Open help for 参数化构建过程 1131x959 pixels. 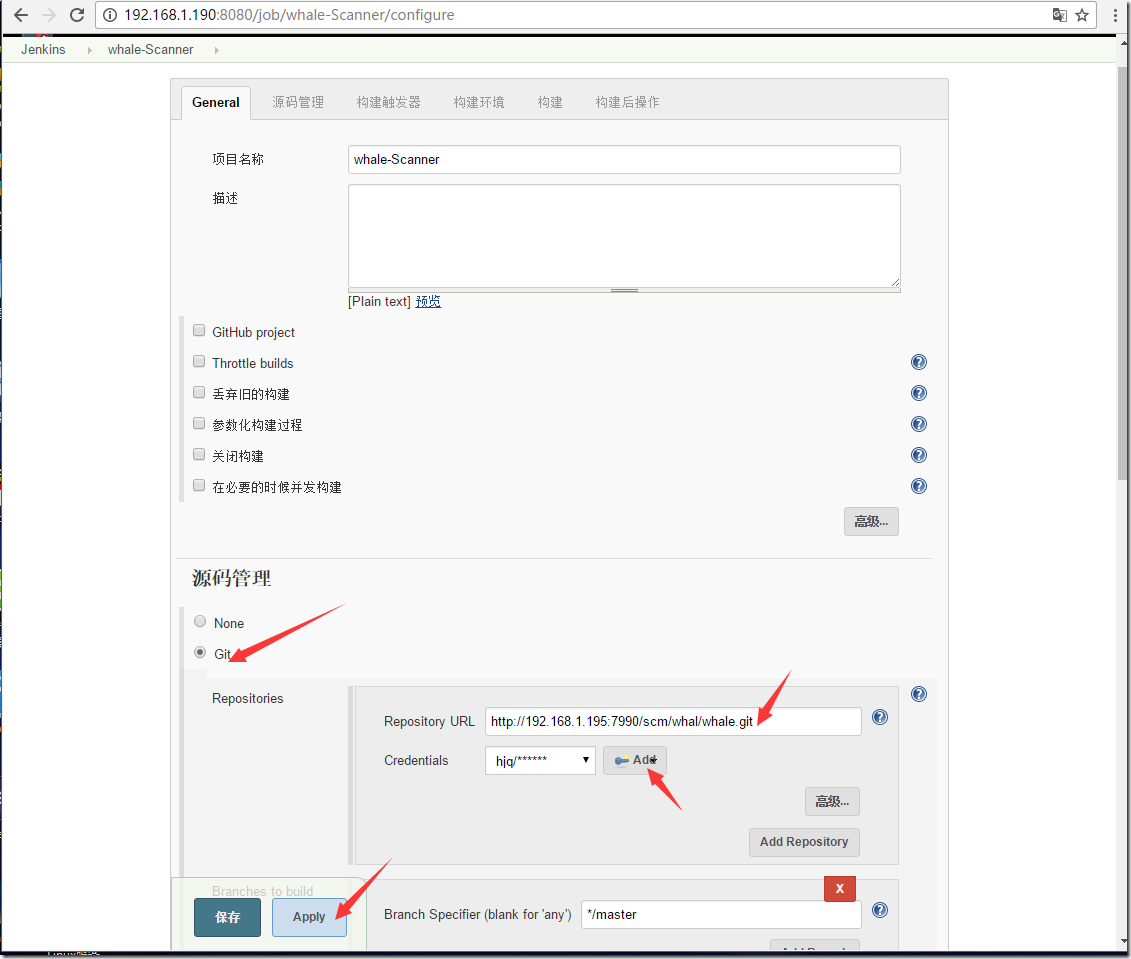coord(918,424)
